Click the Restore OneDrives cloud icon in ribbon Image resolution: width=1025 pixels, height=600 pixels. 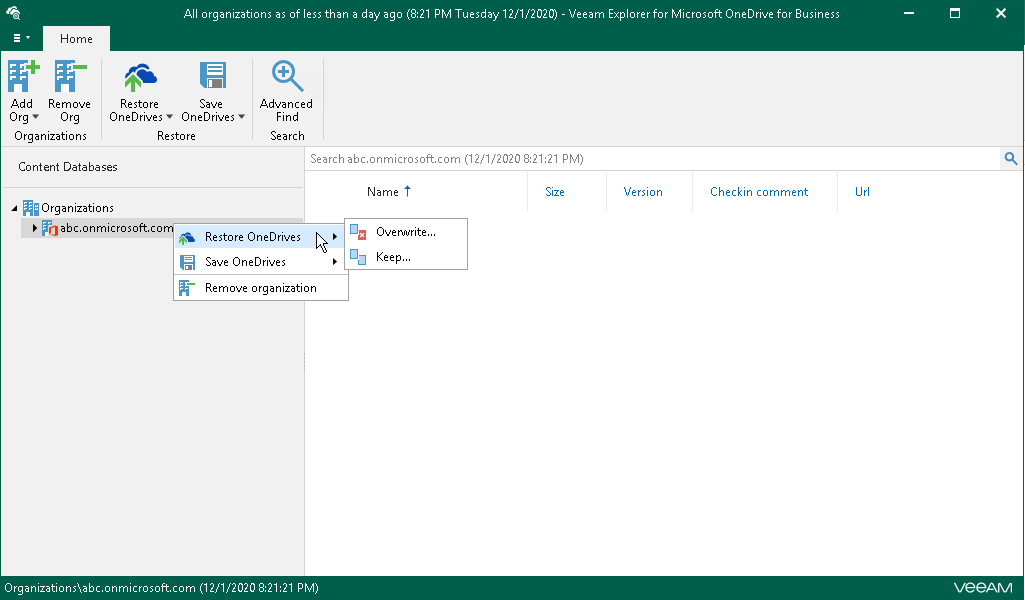pyautogui.click(x=139, y=77)
